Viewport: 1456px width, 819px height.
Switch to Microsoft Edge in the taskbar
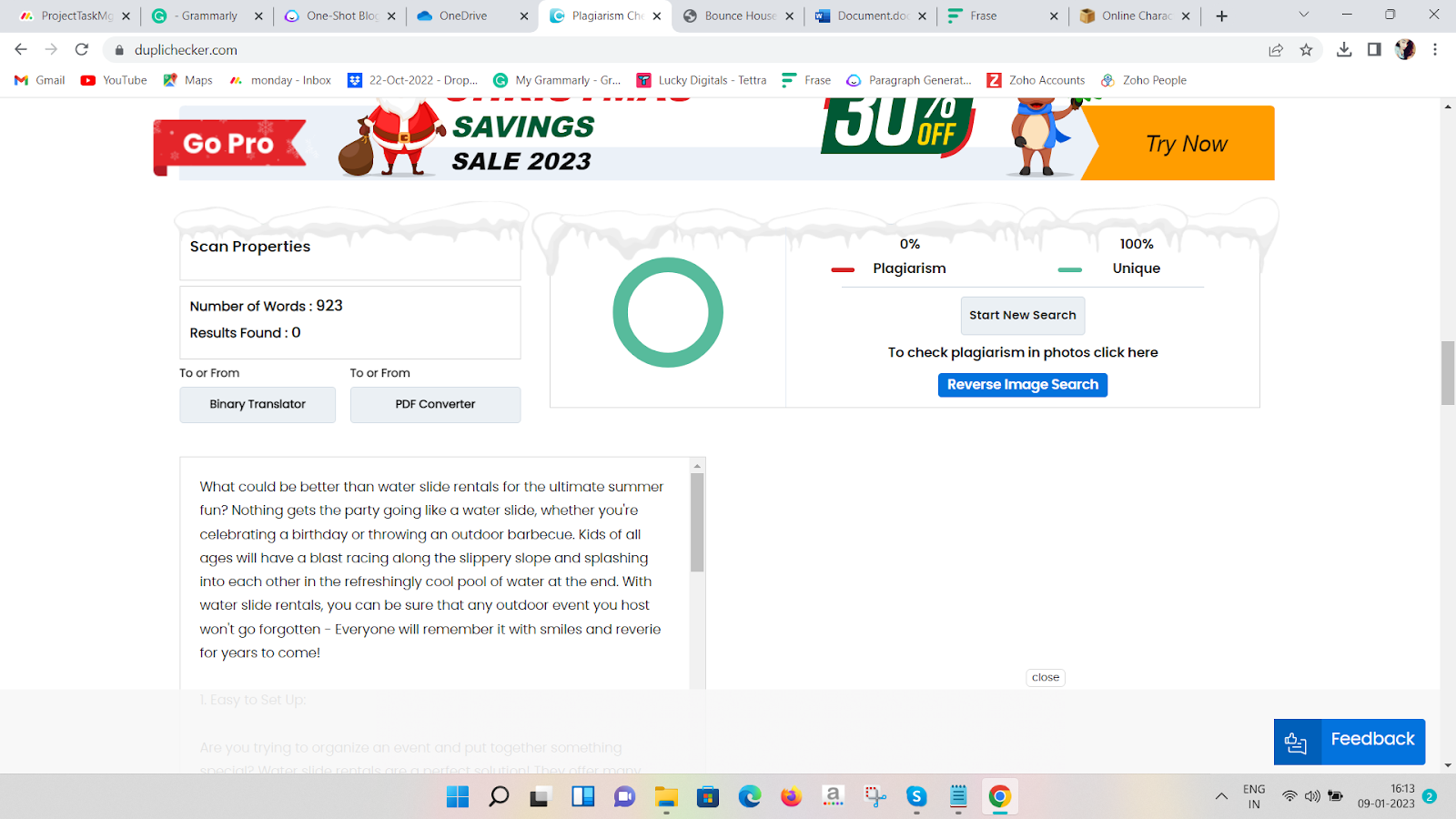pos(750,797)
